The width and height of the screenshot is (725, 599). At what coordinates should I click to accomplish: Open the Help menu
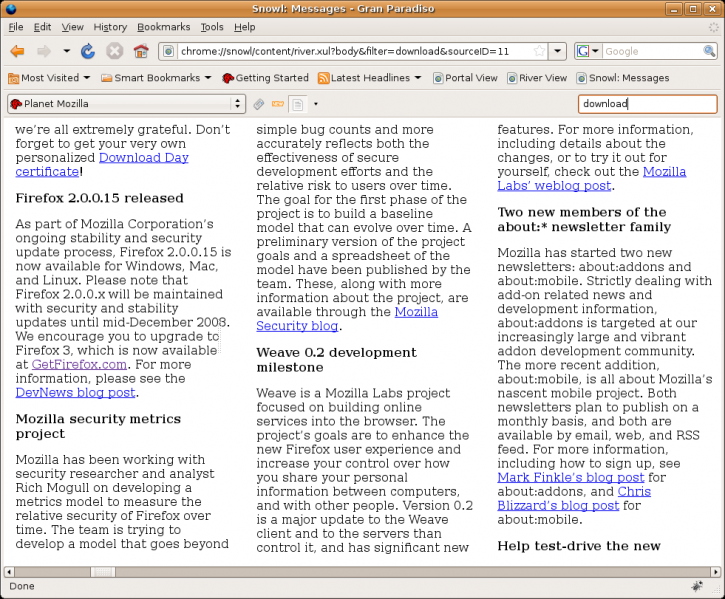(244, 27)
